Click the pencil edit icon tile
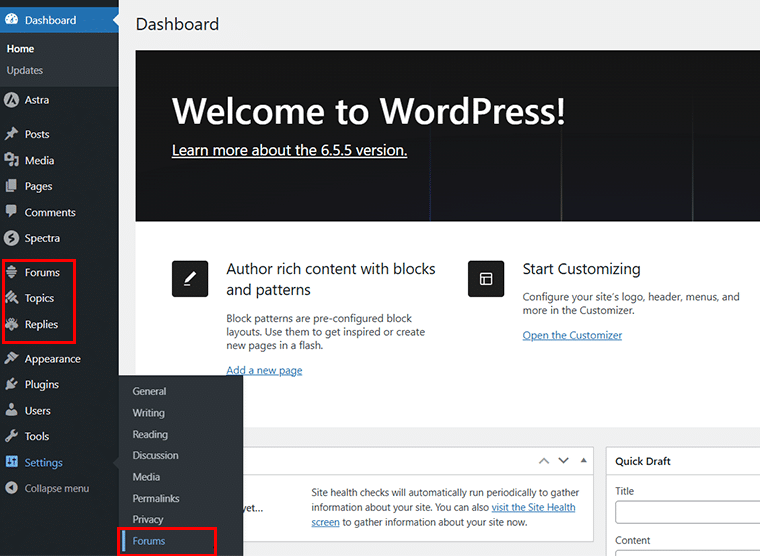760x556 pixels. point(190,279)
